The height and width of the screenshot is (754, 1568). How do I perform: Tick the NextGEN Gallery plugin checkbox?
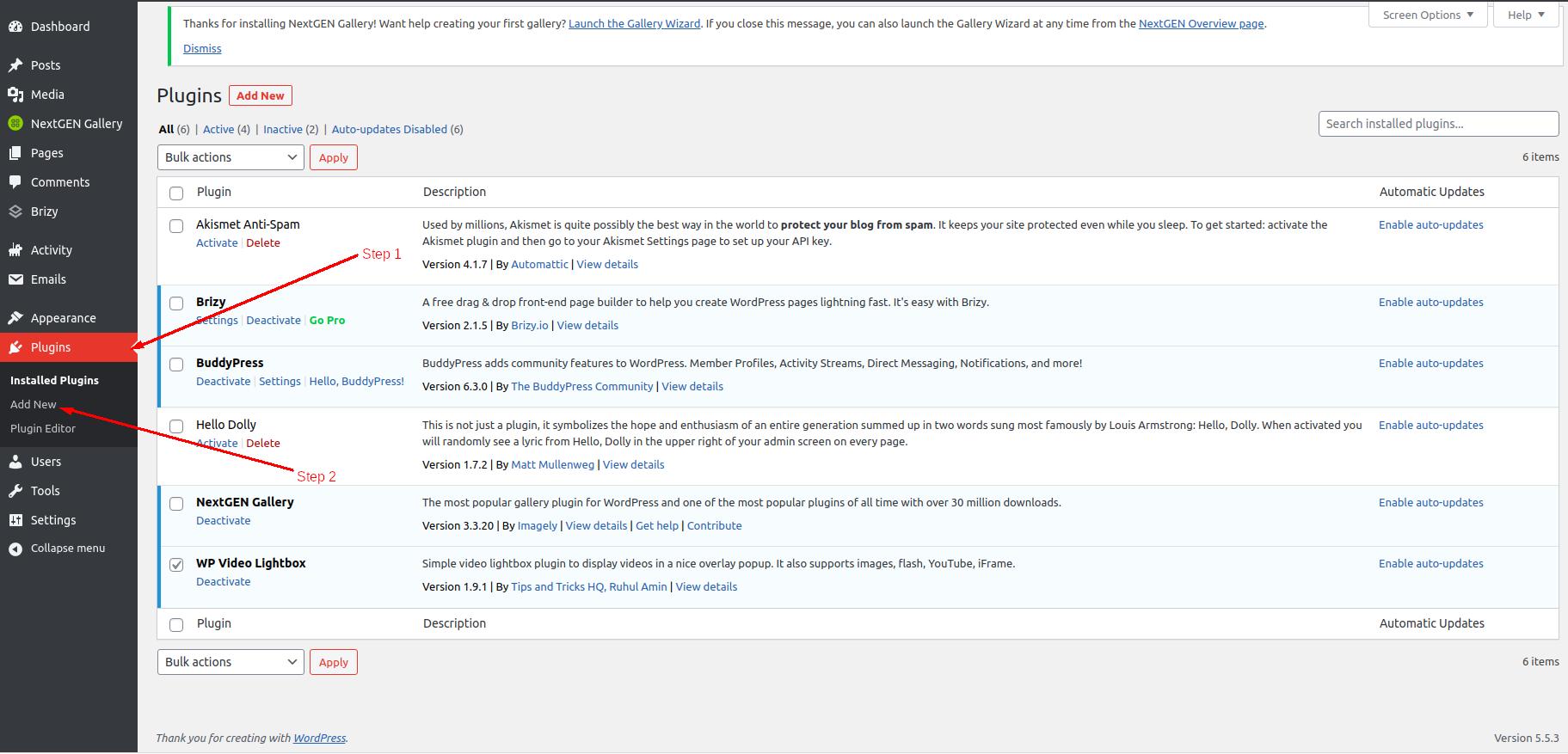(x=176, y=504)
